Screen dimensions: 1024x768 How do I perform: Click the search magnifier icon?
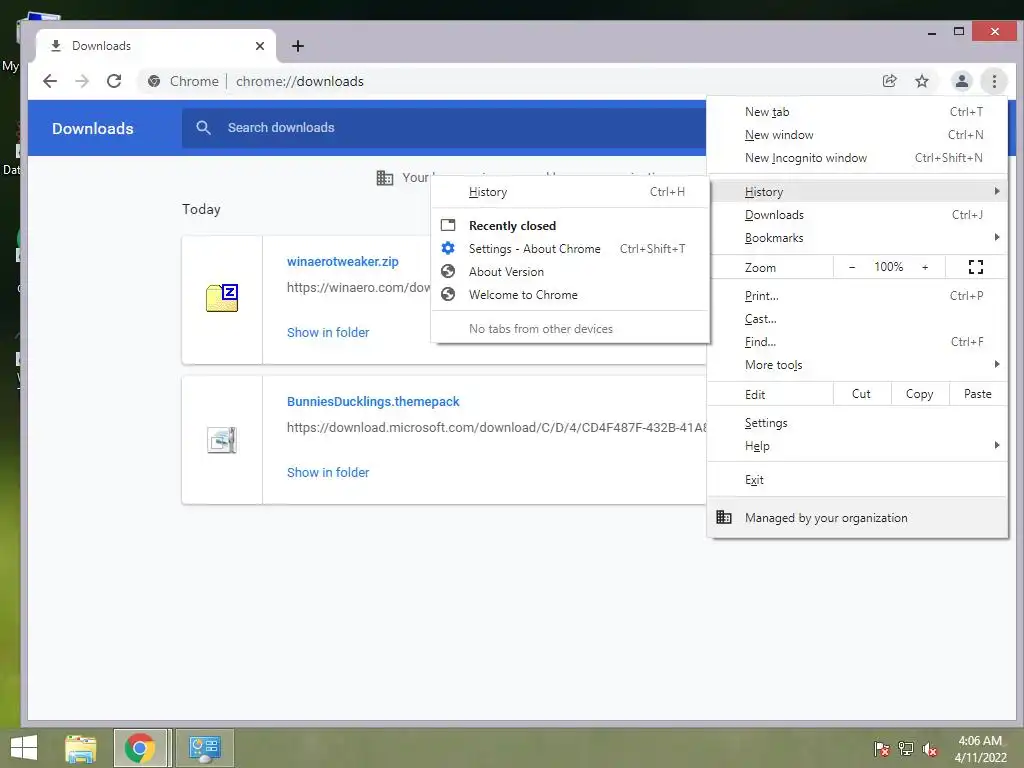tap(203, 127)
